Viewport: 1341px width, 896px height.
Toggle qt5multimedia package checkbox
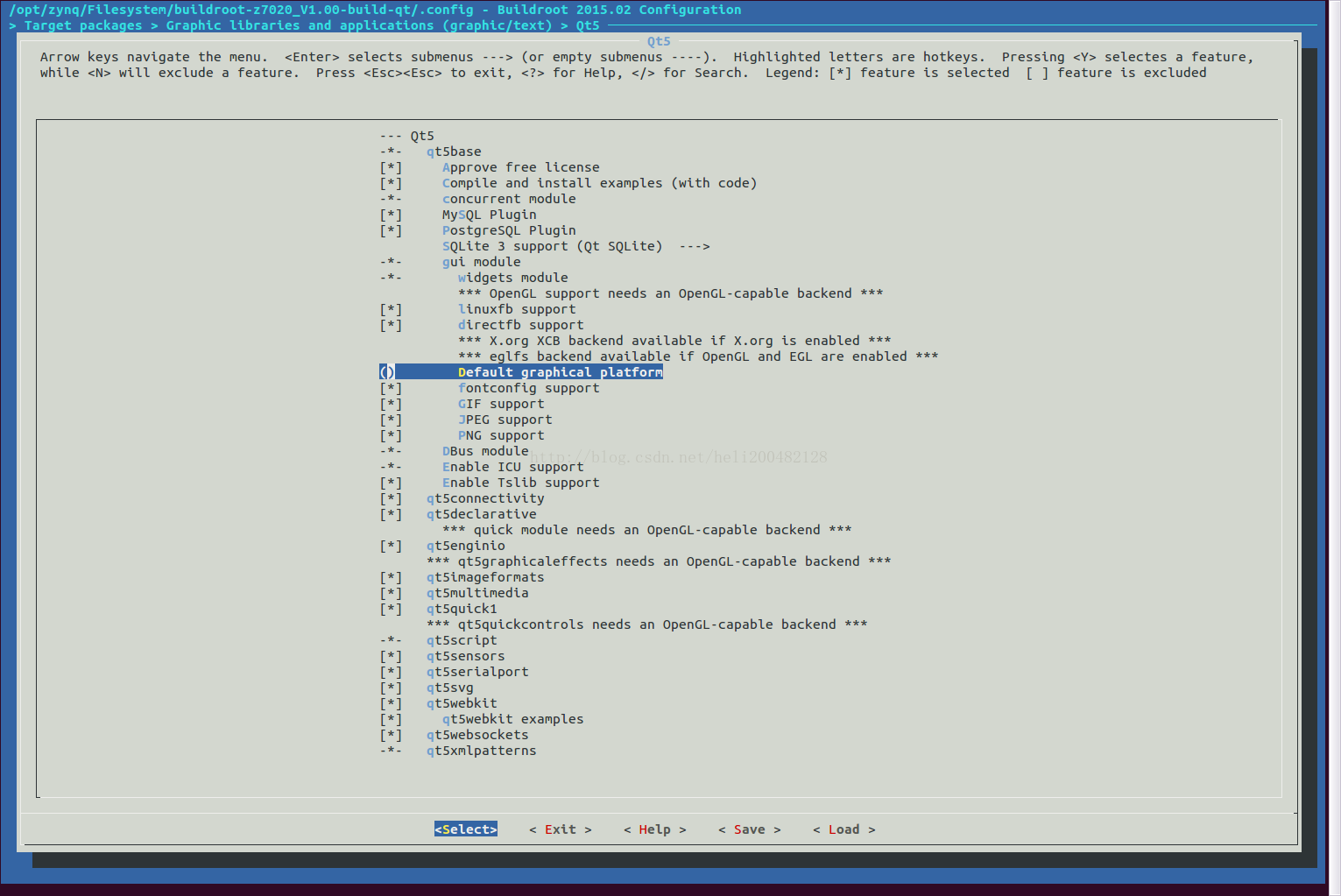[391, 593]
